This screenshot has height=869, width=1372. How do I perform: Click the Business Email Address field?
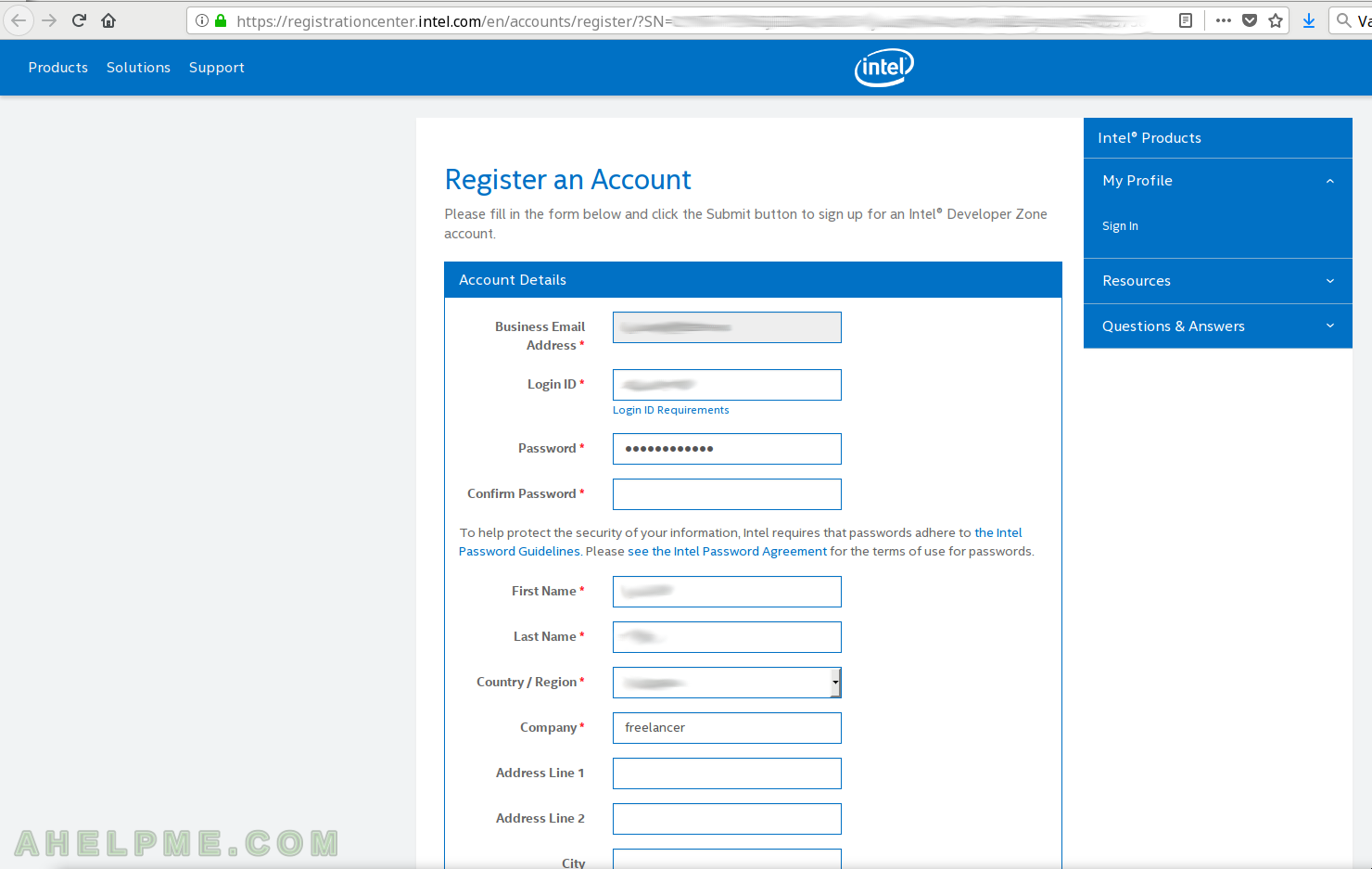pos(727,327)
